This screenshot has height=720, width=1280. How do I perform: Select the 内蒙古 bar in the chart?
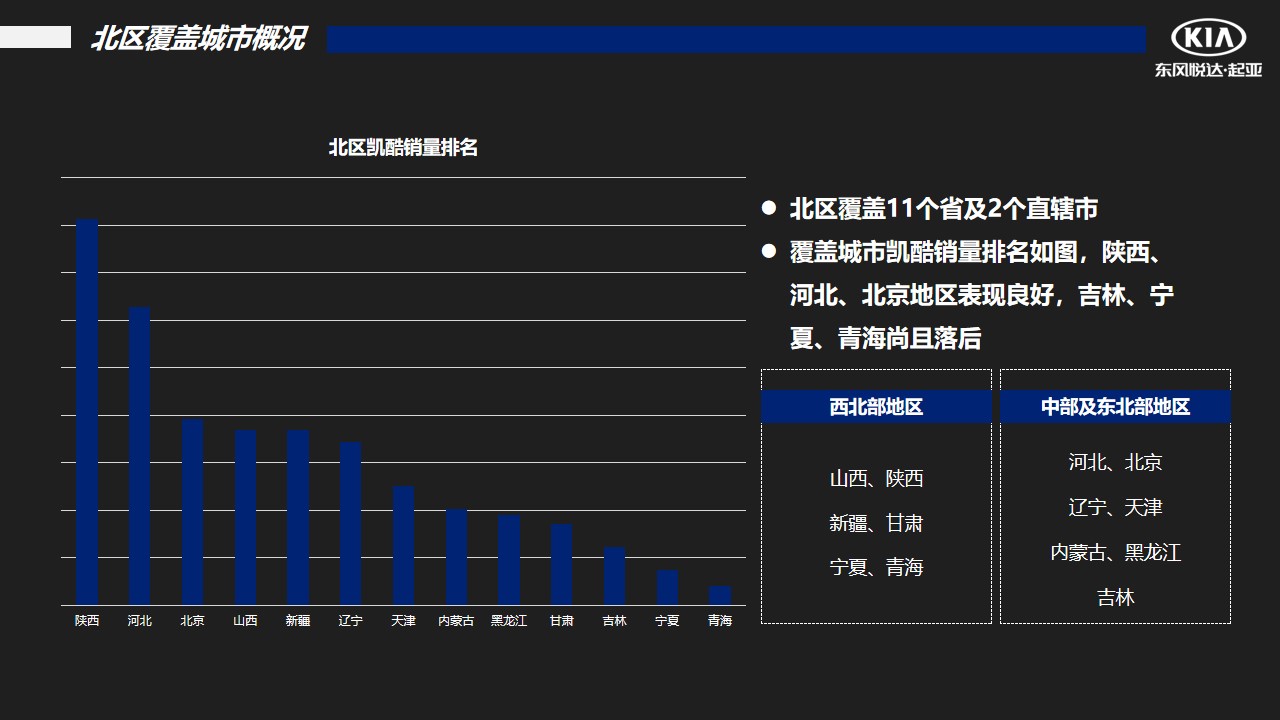pos(456,557)
